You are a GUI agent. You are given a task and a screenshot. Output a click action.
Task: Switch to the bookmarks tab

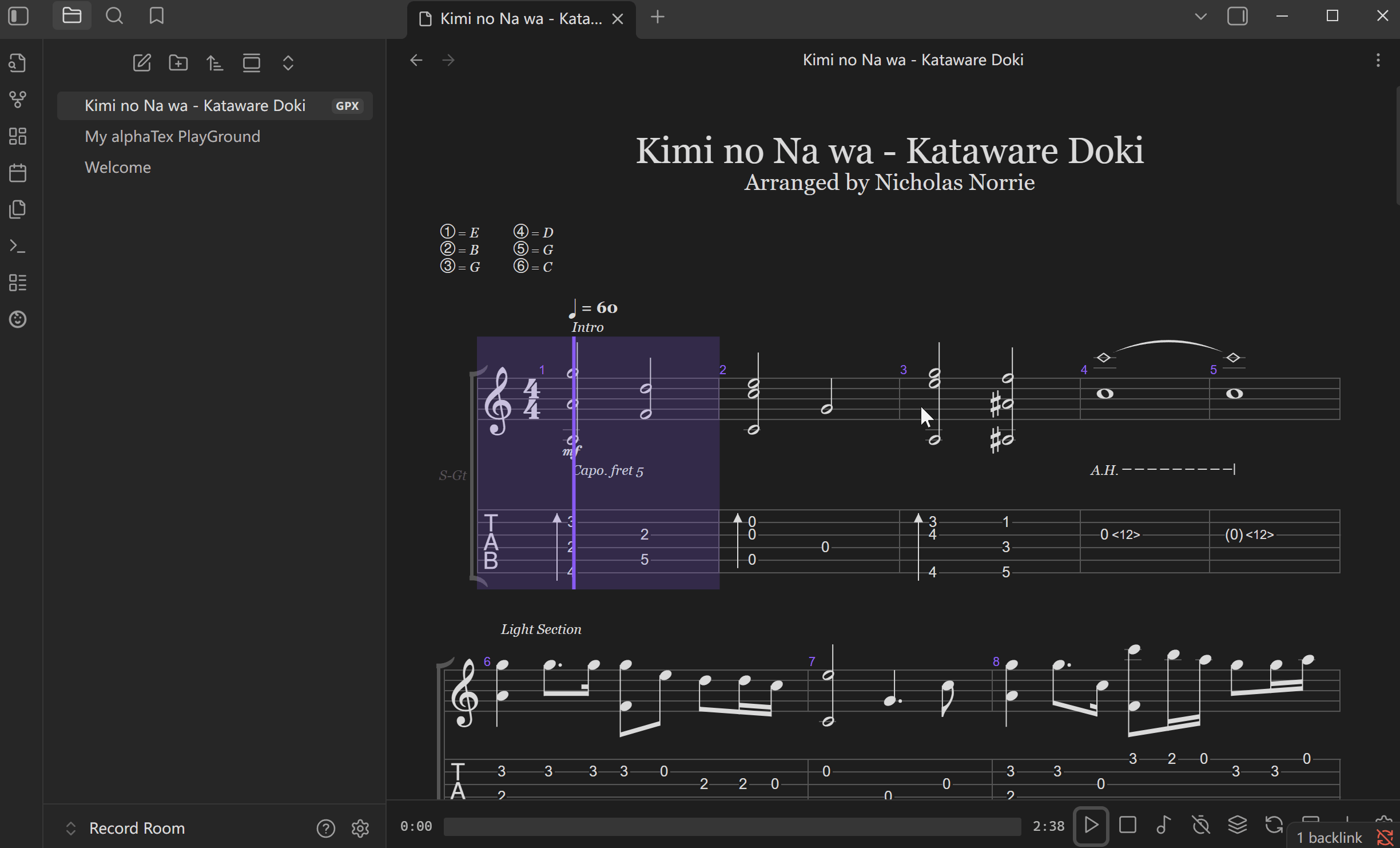click(x=157, y=16)
